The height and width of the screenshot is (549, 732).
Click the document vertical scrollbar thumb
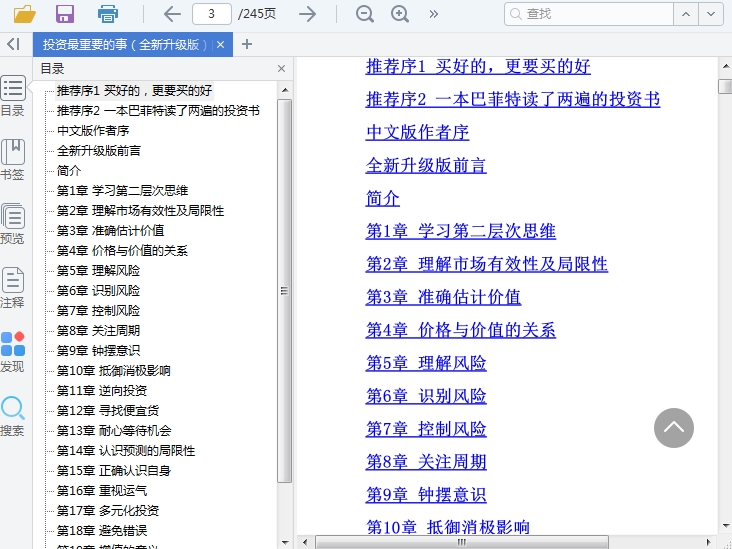(x=725, y=86)
